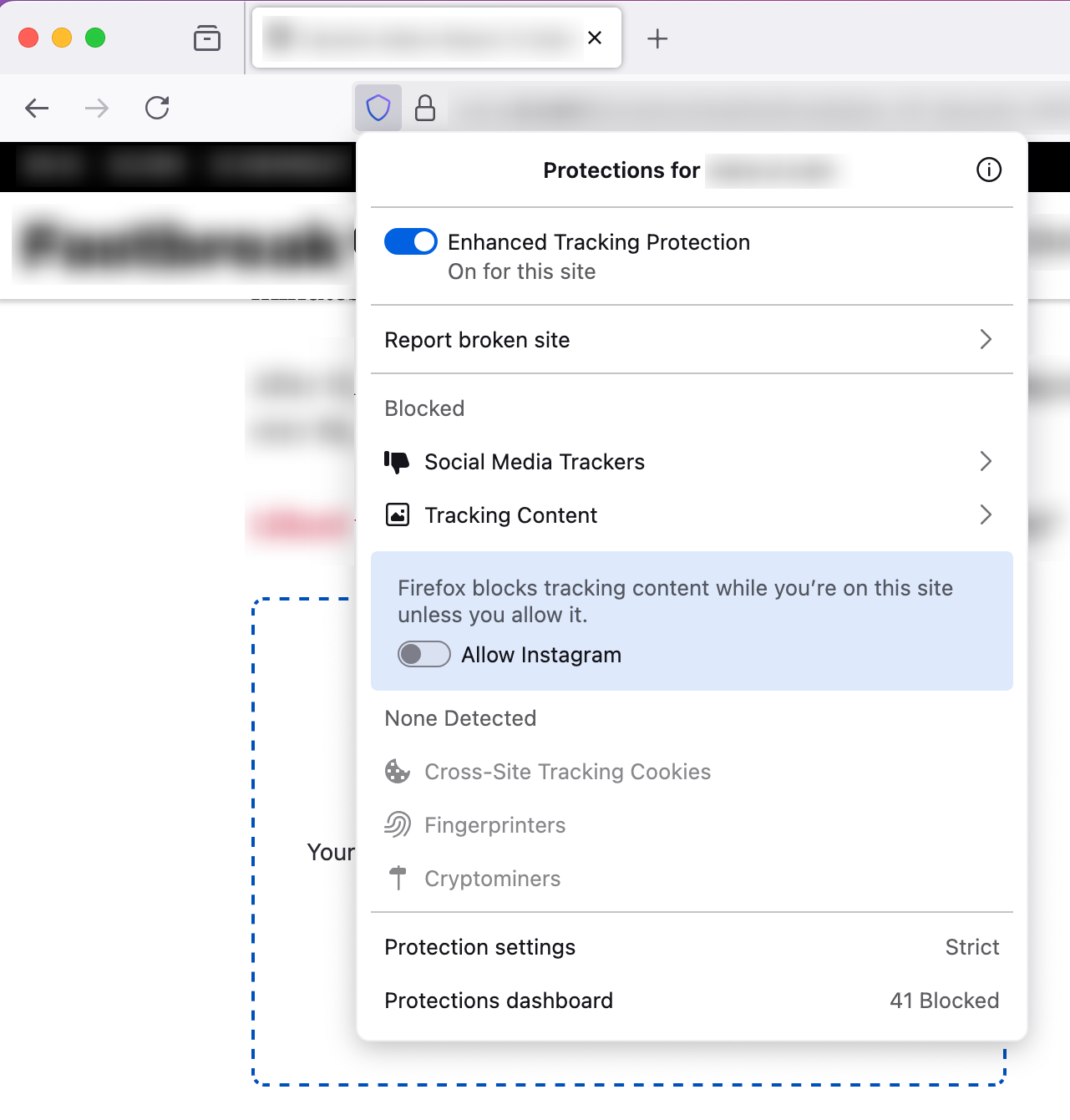The width and height of the screenshot is (1070, 1120).
Task: Open site security via the padlock icon
Action: pyautogui.click(x=426, y=108)
